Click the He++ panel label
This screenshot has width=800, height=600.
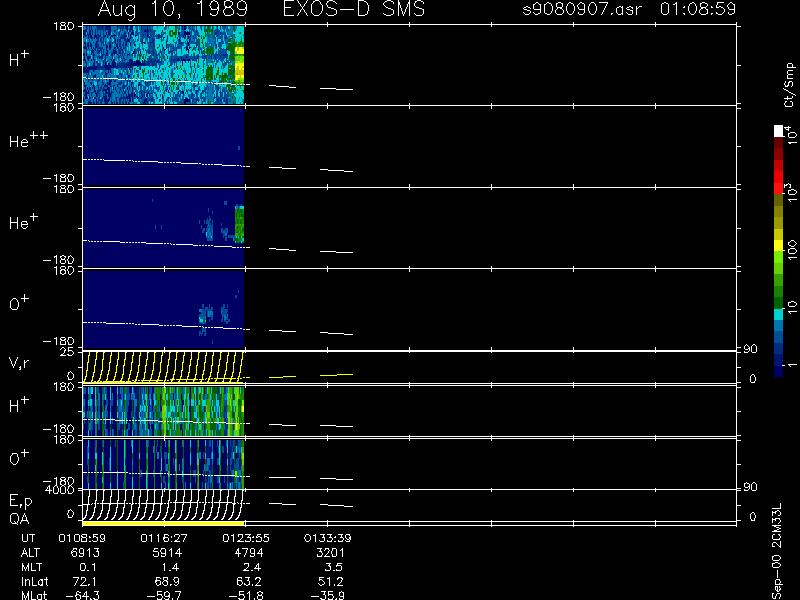coord(29,140)
